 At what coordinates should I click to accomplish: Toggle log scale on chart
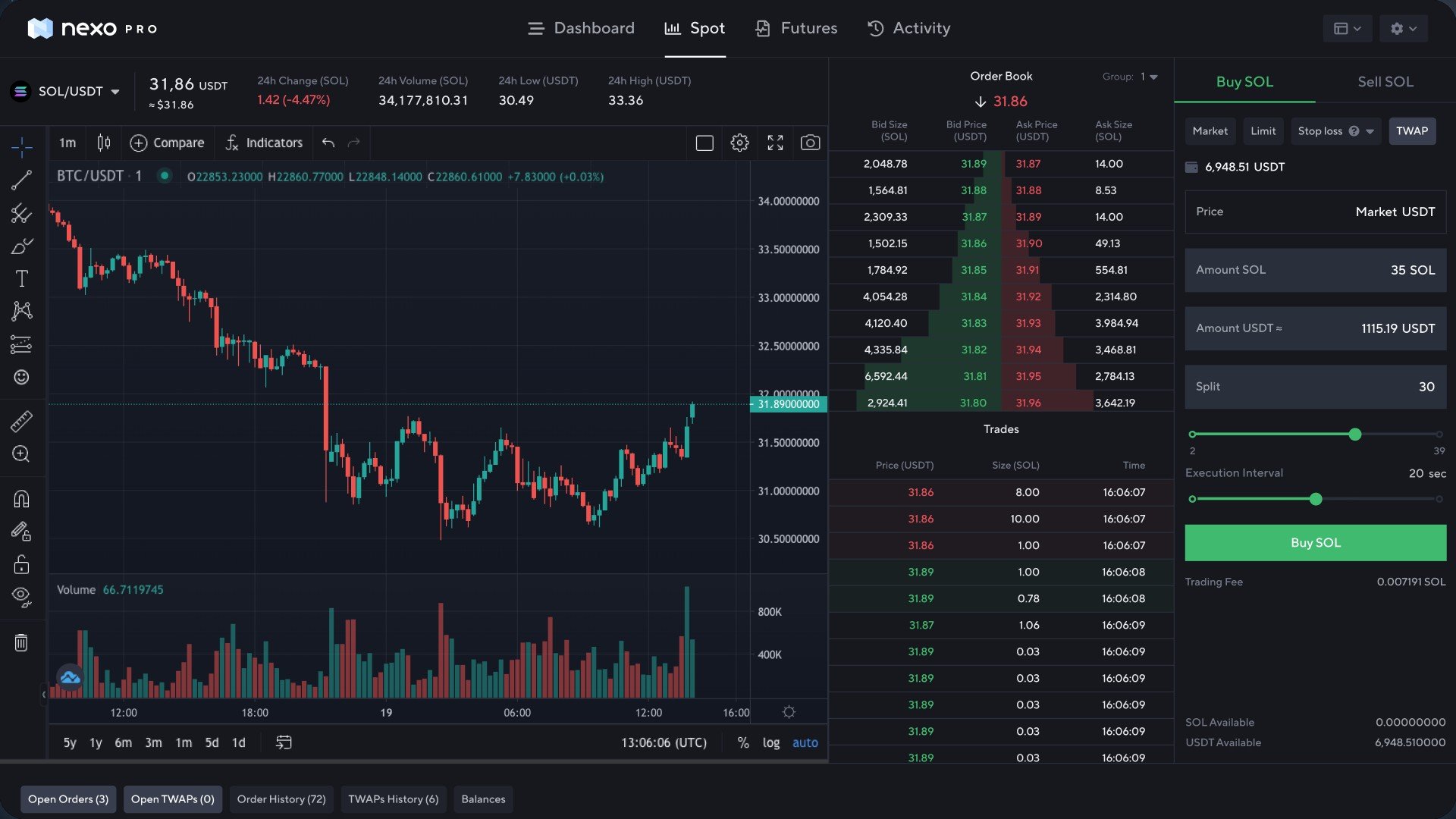pyautogui.click(x=771, y=743)
